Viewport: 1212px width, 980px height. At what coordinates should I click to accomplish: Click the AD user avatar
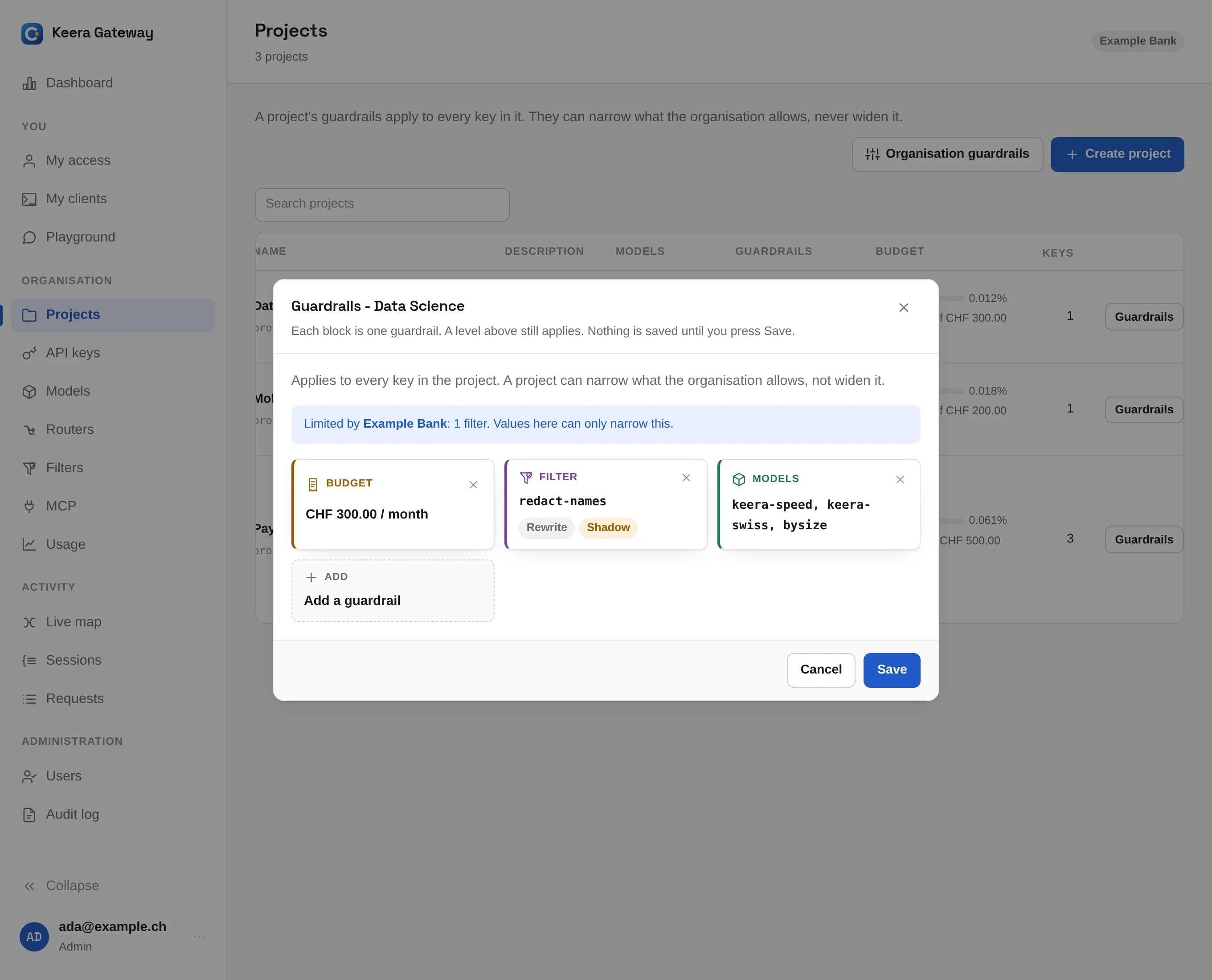click(34, 936)
